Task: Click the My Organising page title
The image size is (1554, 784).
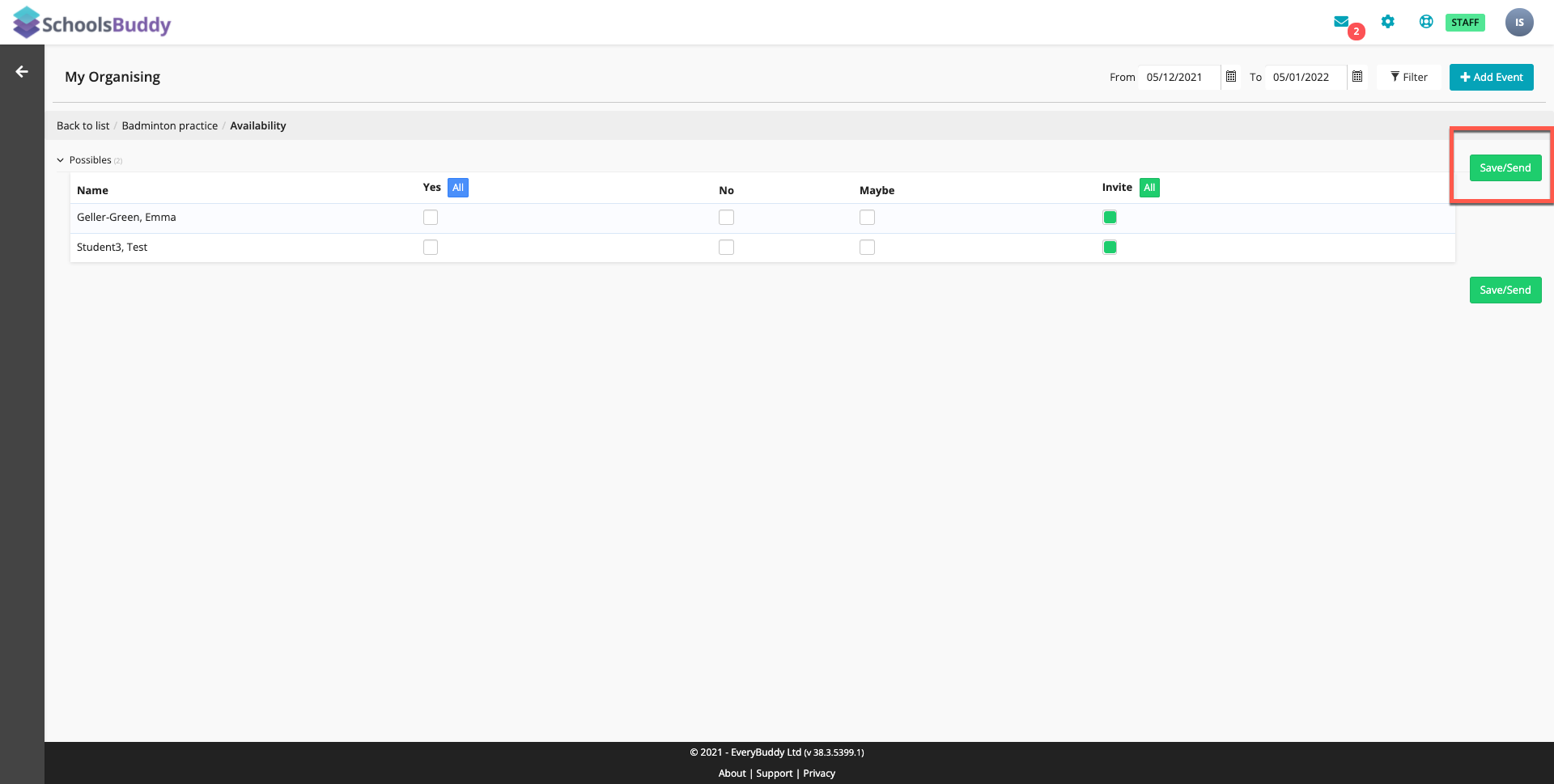Action: click(x=113, y=77)
